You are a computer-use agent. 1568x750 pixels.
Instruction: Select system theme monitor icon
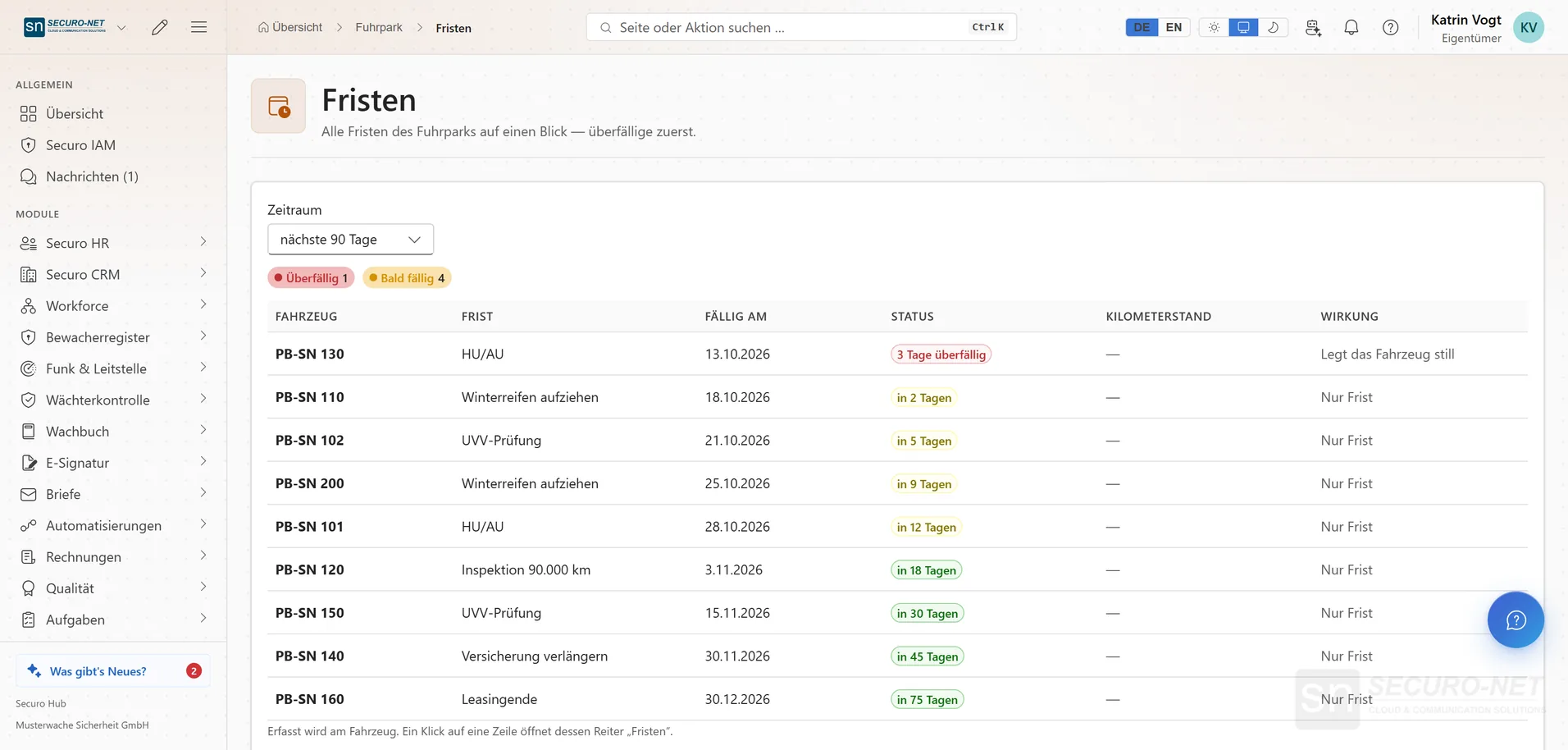tap(1243, 27)
